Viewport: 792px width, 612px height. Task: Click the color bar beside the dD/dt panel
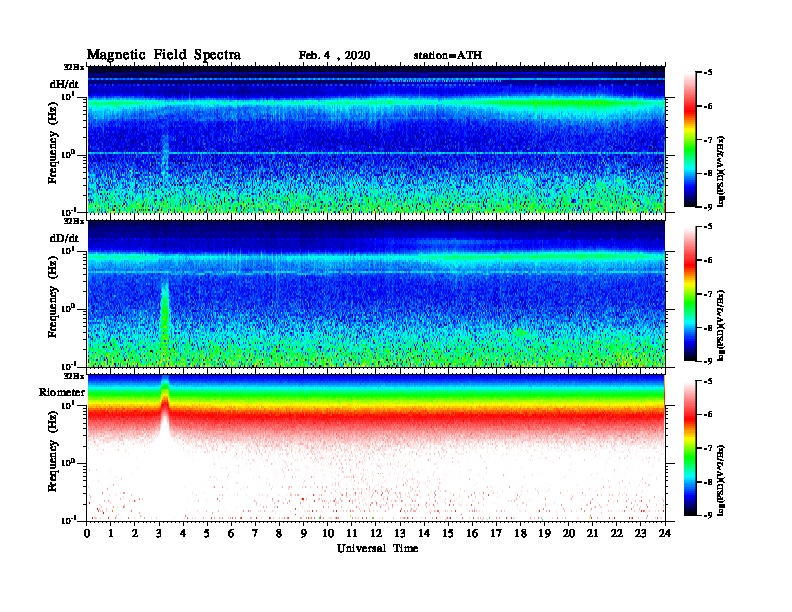690,293
